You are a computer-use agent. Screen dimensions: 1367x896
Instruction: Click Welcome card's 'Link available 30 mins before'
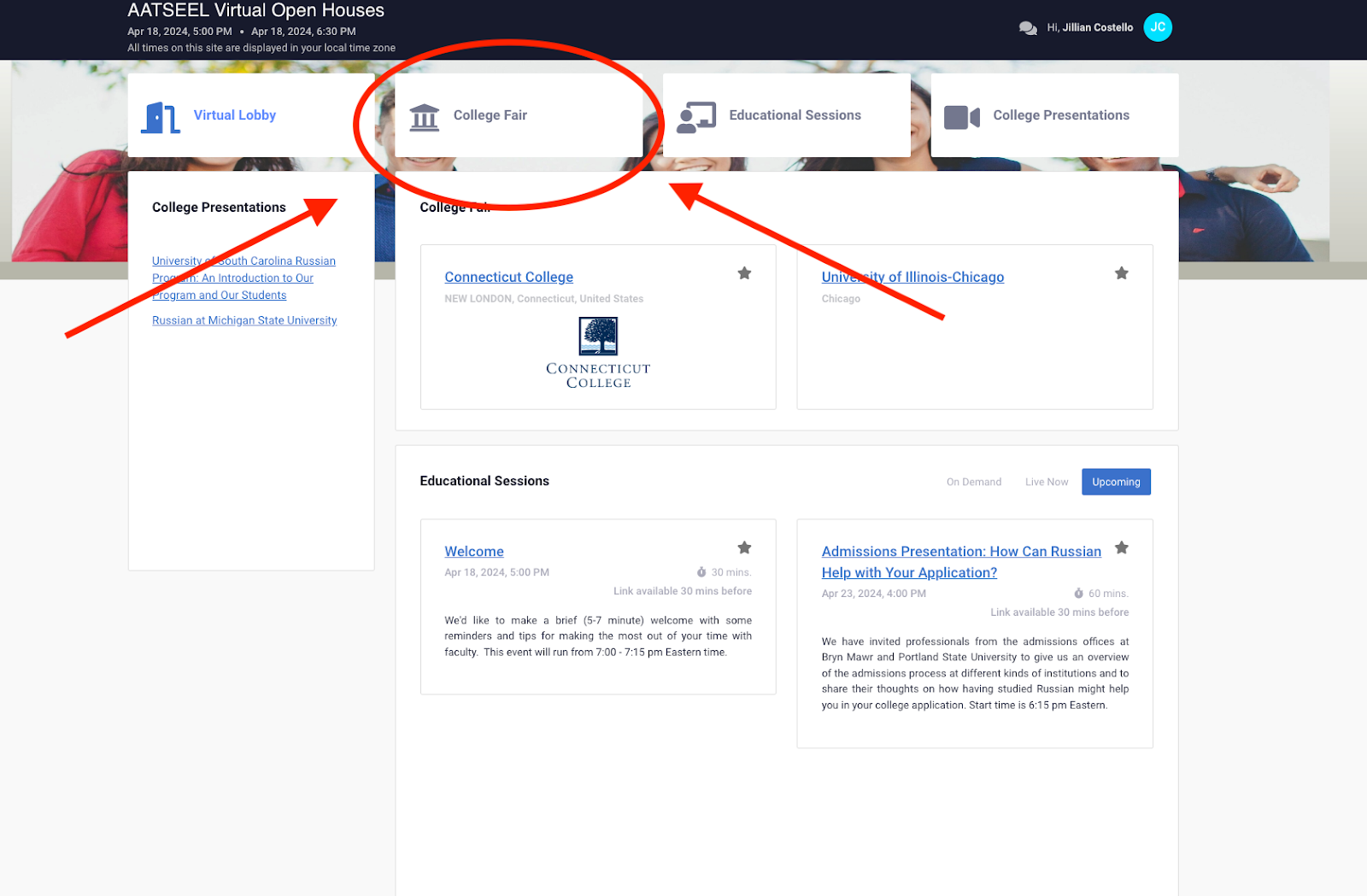[x=683, y=591]
